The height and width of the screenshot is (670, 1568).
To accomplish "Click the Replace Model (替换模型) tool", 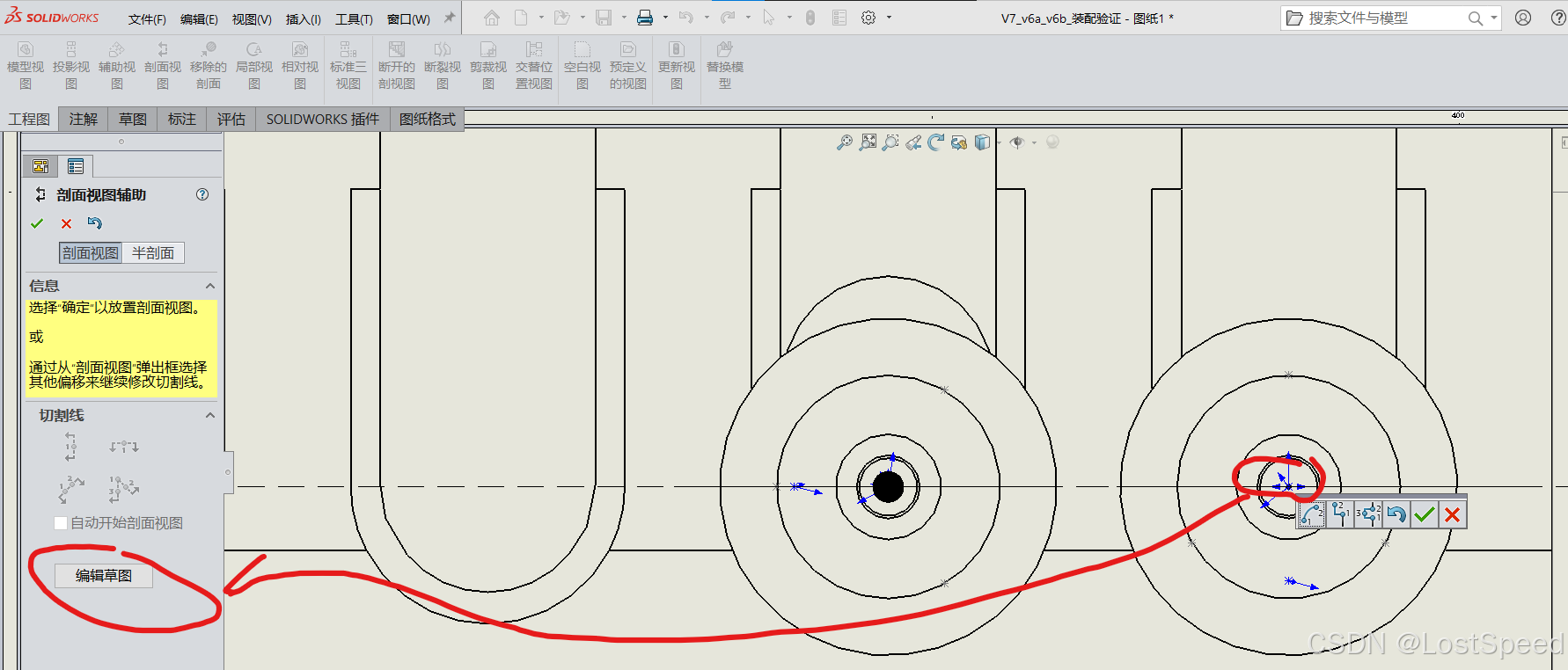I will pyautogui.click(x=725, y=65).
